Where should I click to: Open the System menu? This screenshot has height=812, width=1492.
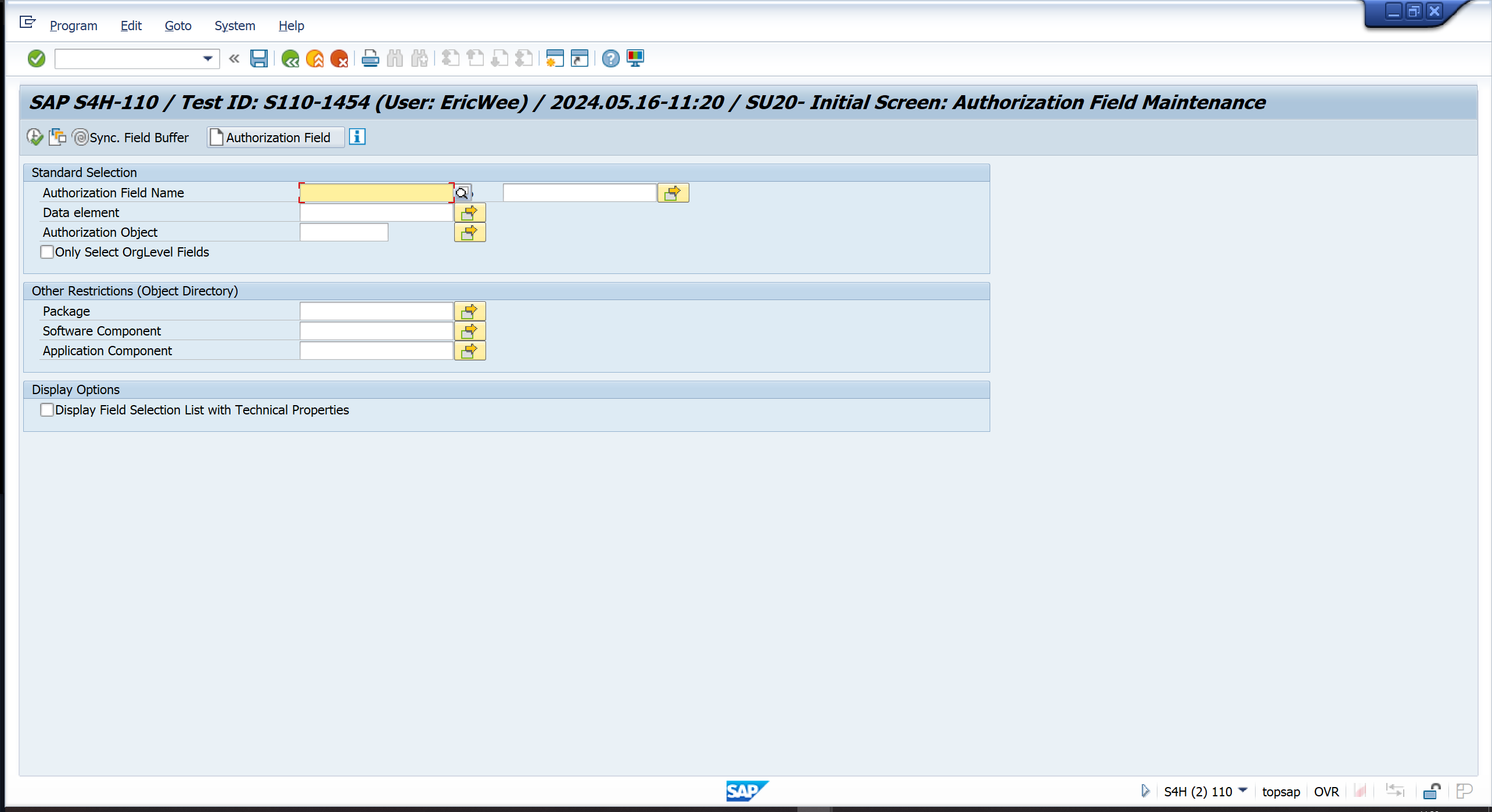[x=235, y=26]
